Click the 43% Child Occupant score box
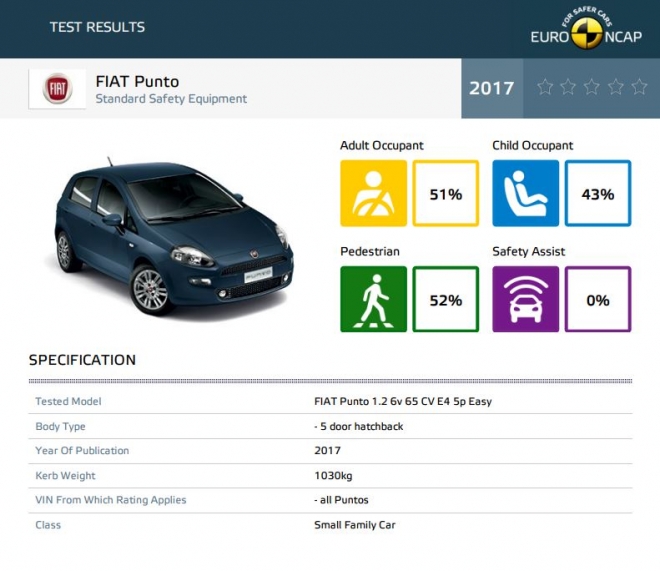Screen dimensions: 660x571 click(x=598, y=193)
